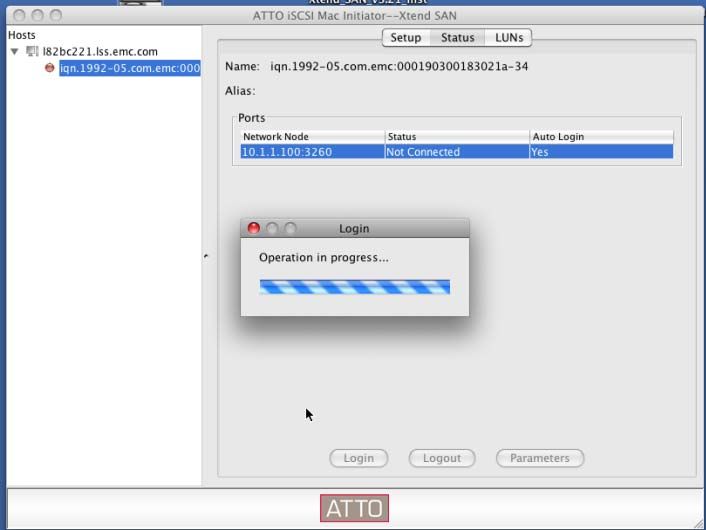Click the Not Connected status cell
Image resolution: width=706 pixels, height=530 pixels.
click(457, 152)
